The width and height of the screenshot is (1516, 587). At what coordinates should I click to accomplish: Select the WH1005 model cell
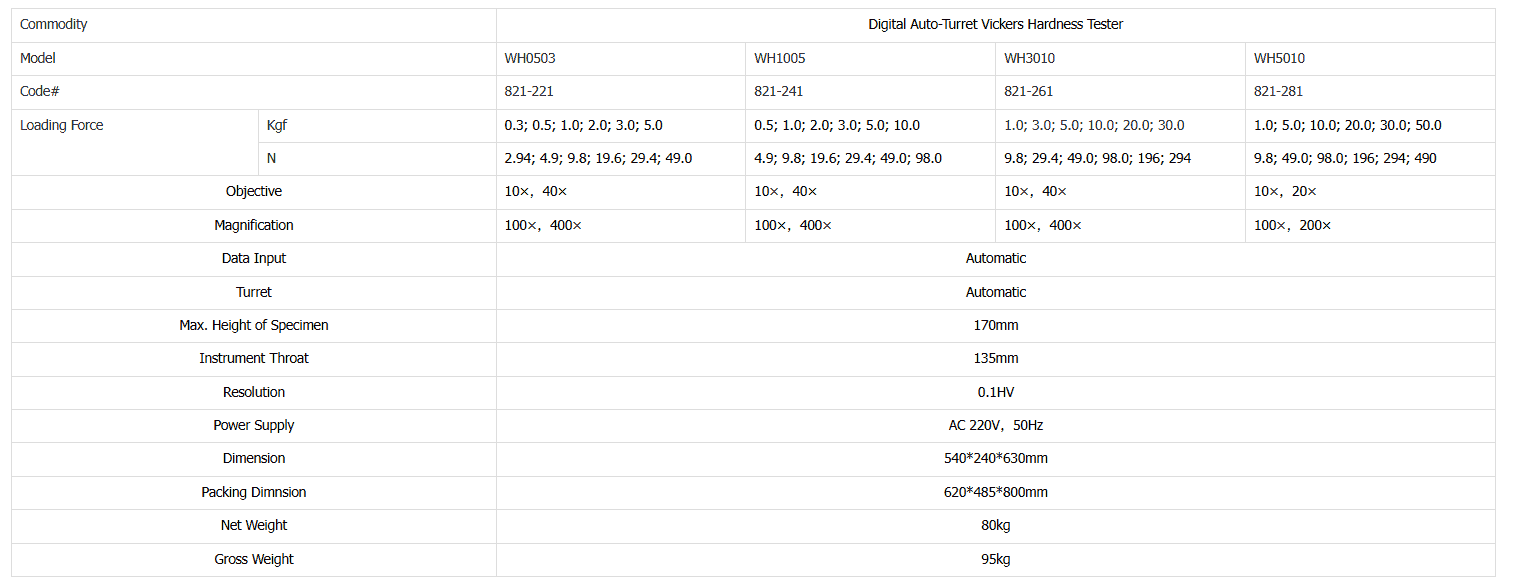point(780,59)
